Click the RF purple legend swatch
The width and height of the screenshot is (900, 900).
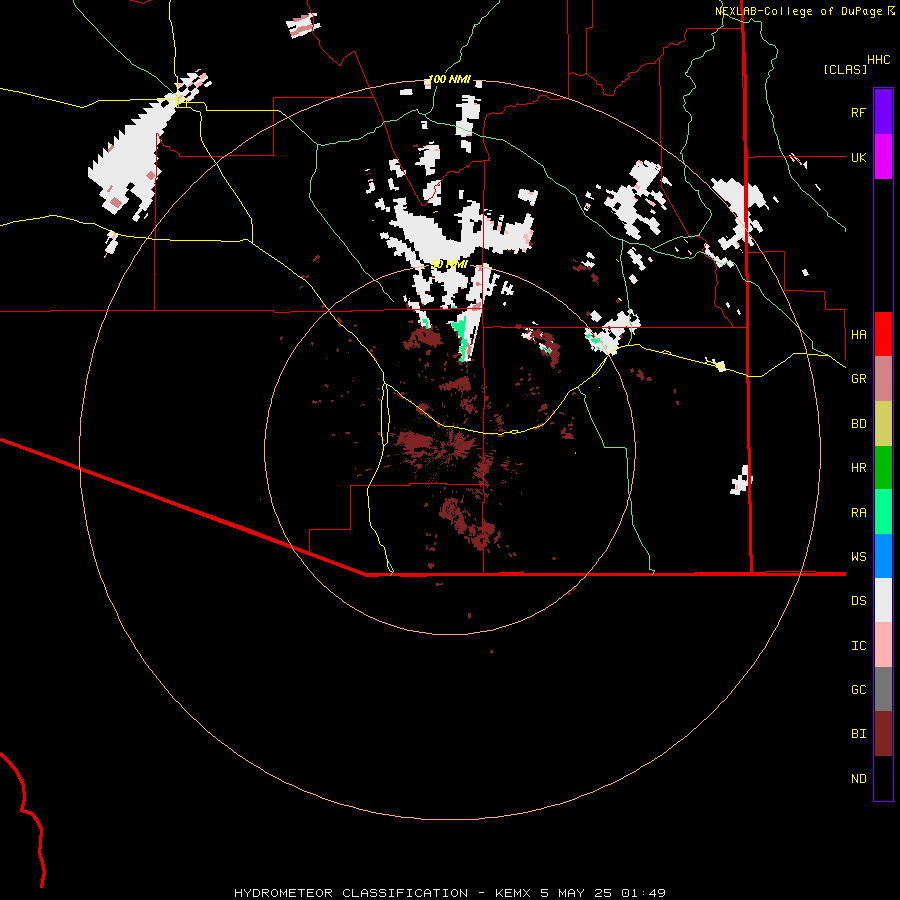coord(883,112)
